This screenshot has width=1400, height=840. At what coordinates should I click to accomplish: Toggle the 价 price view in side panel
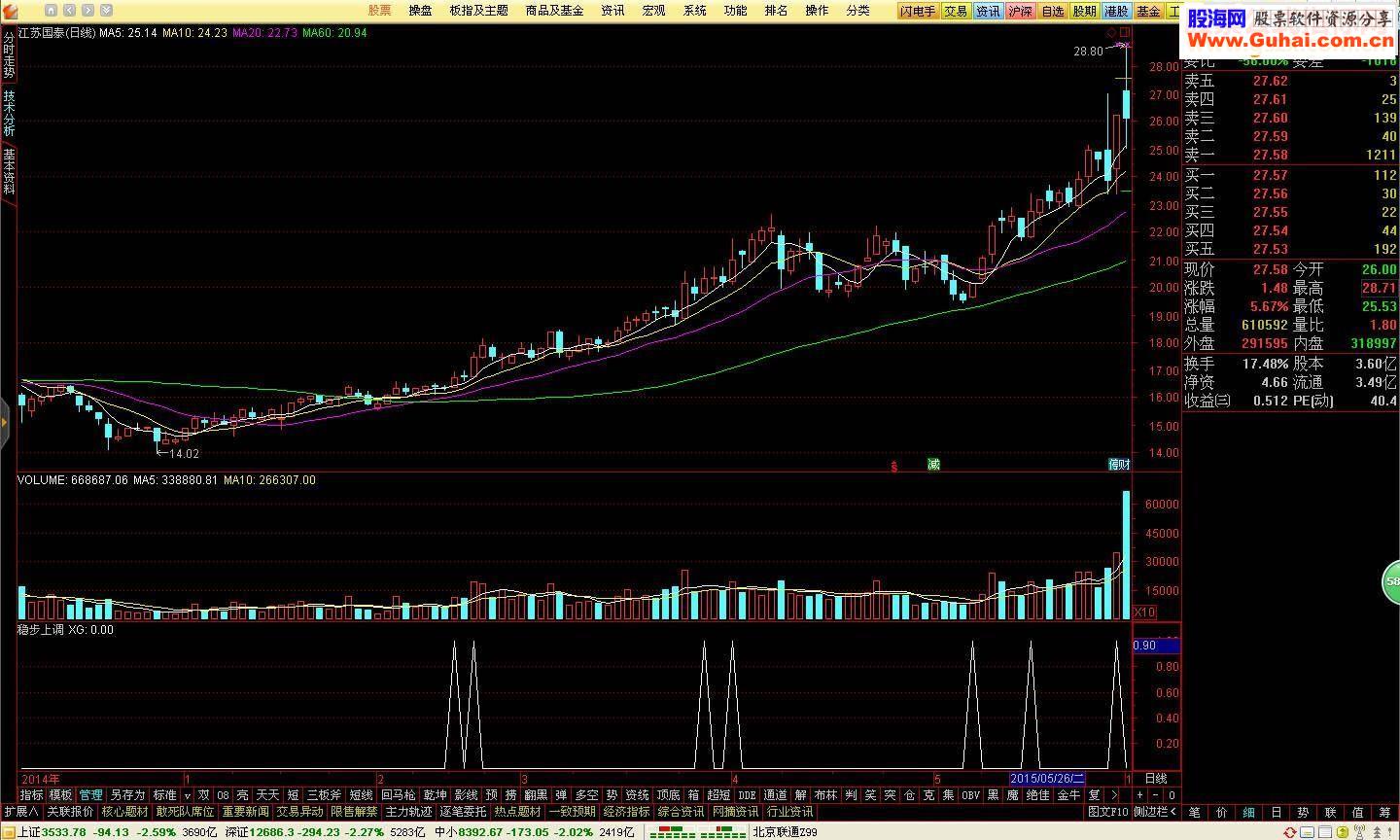[1222, 812]
